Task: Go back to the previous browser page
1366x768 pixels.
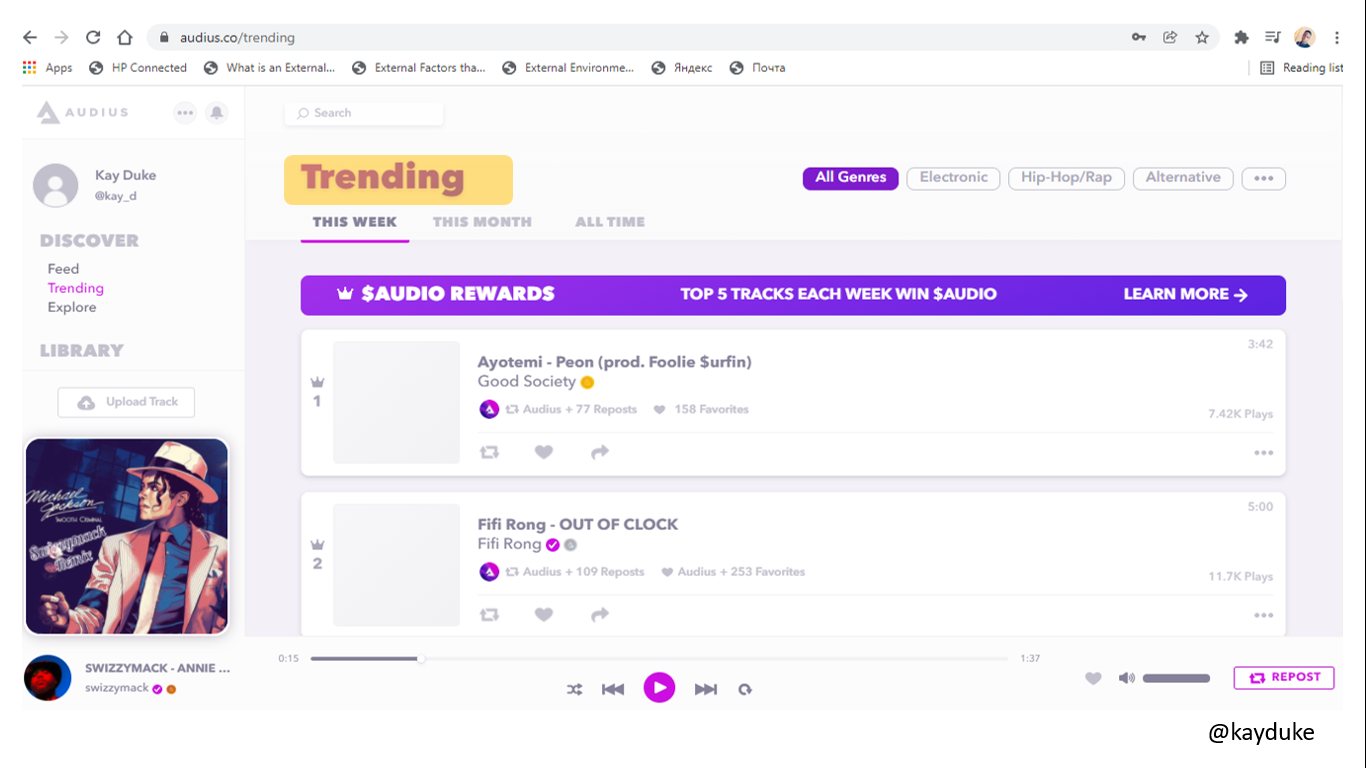Action: (x=30, y=38)
